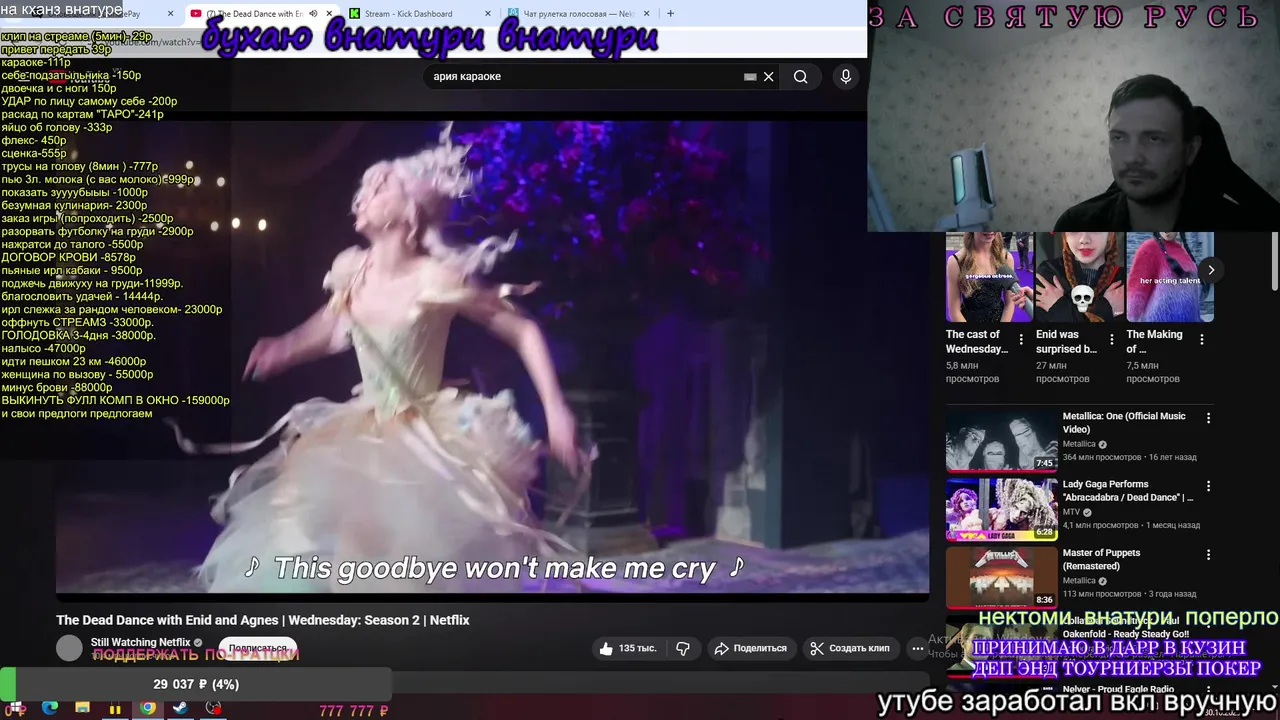
Task: Close The Dead Dance tab
Action: click(329, 14)
